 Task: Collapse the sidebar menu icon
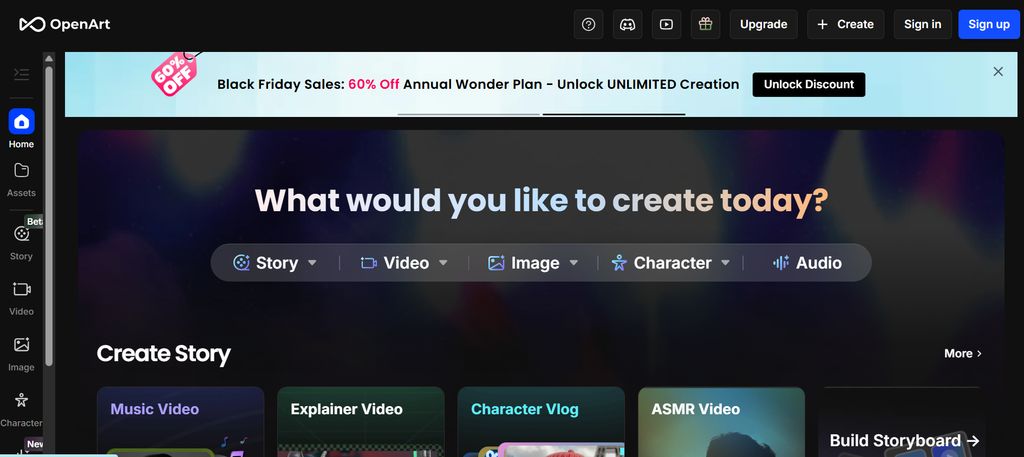click(22, 74)
